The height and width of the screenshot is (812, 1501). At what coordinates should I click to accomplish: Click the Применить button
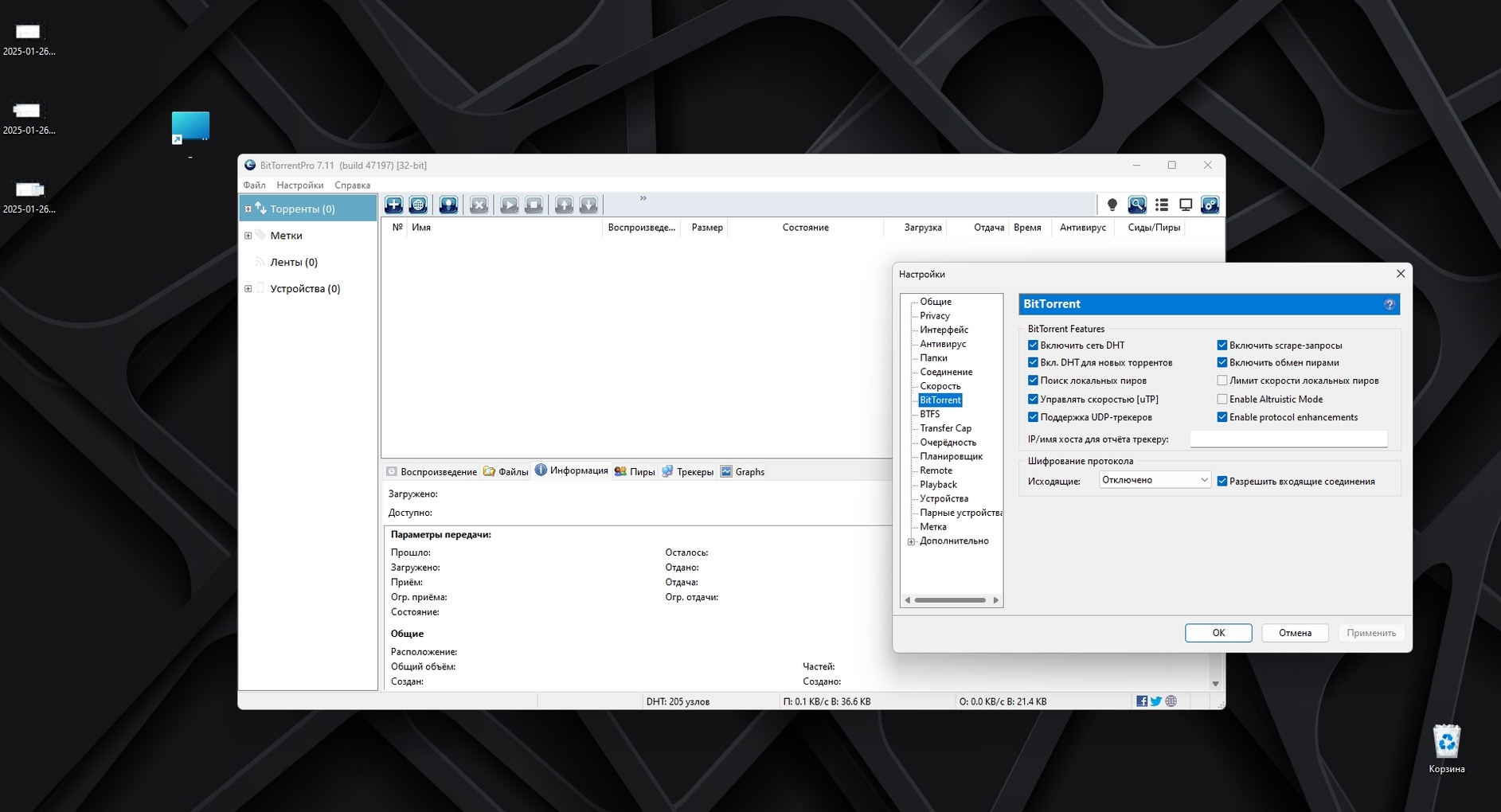(x=1371, y=633)
